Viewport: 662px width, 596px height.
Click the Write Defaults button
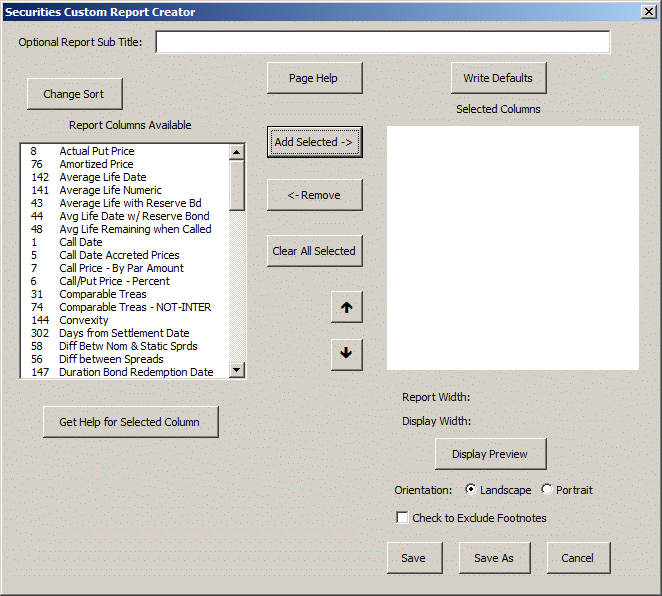498,78
